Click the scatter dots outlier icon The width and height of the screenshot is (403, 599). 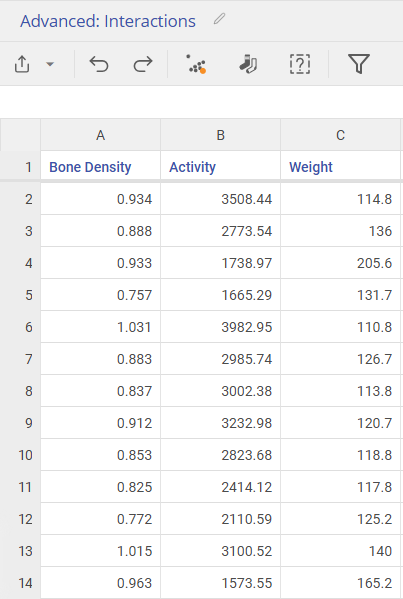click(x=196, y=64)
